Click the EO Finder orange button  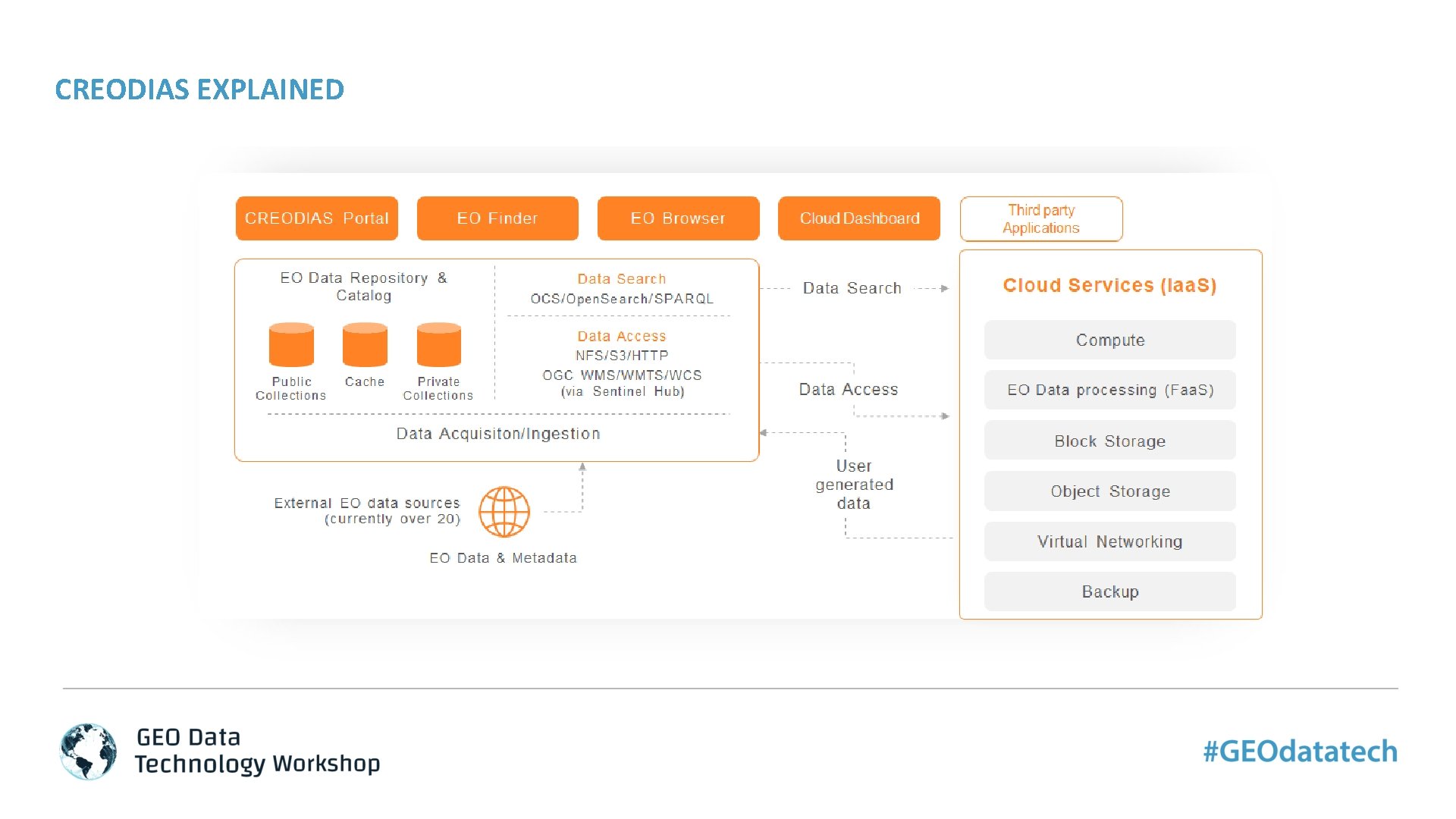click(497, 218)
